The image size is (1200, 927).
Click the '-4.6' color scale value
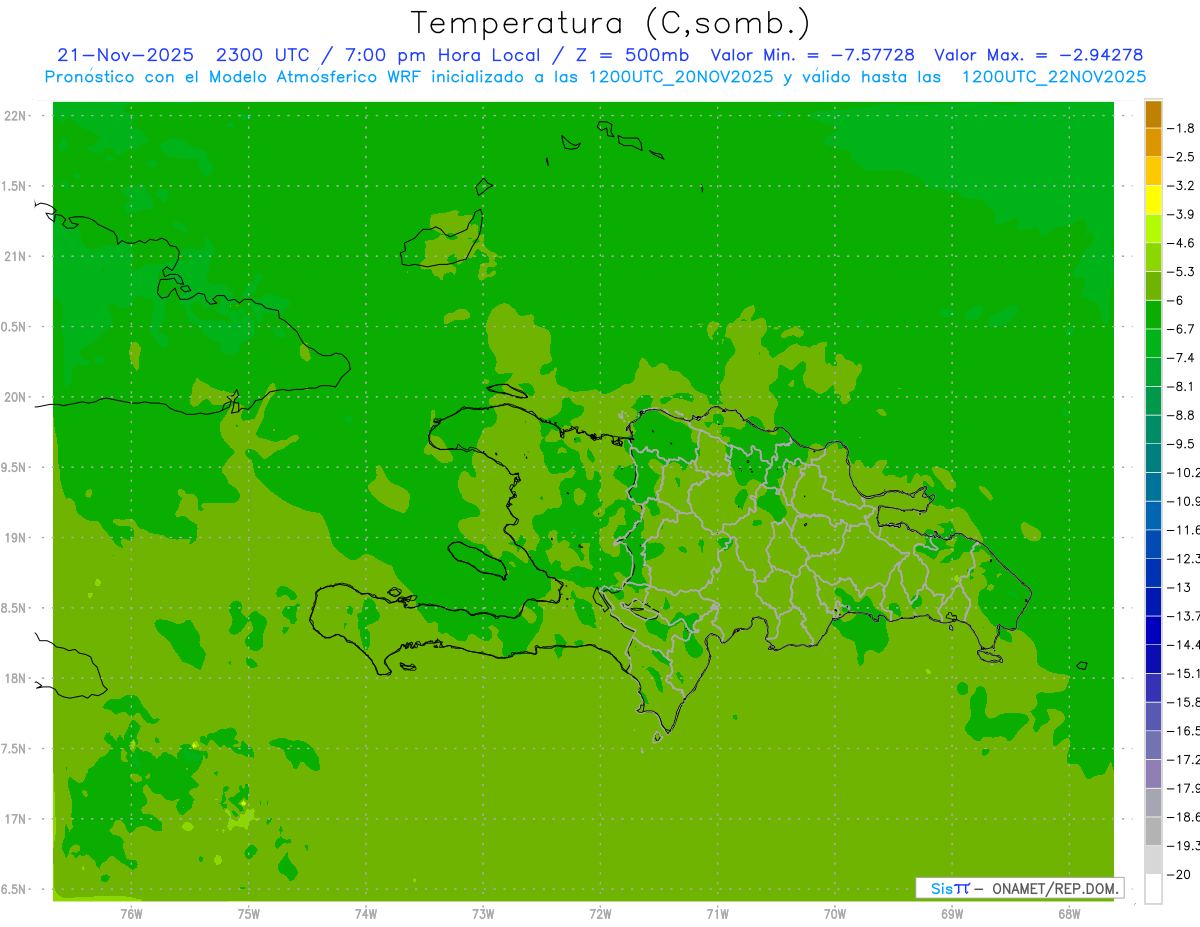[x=1181, y=243]
